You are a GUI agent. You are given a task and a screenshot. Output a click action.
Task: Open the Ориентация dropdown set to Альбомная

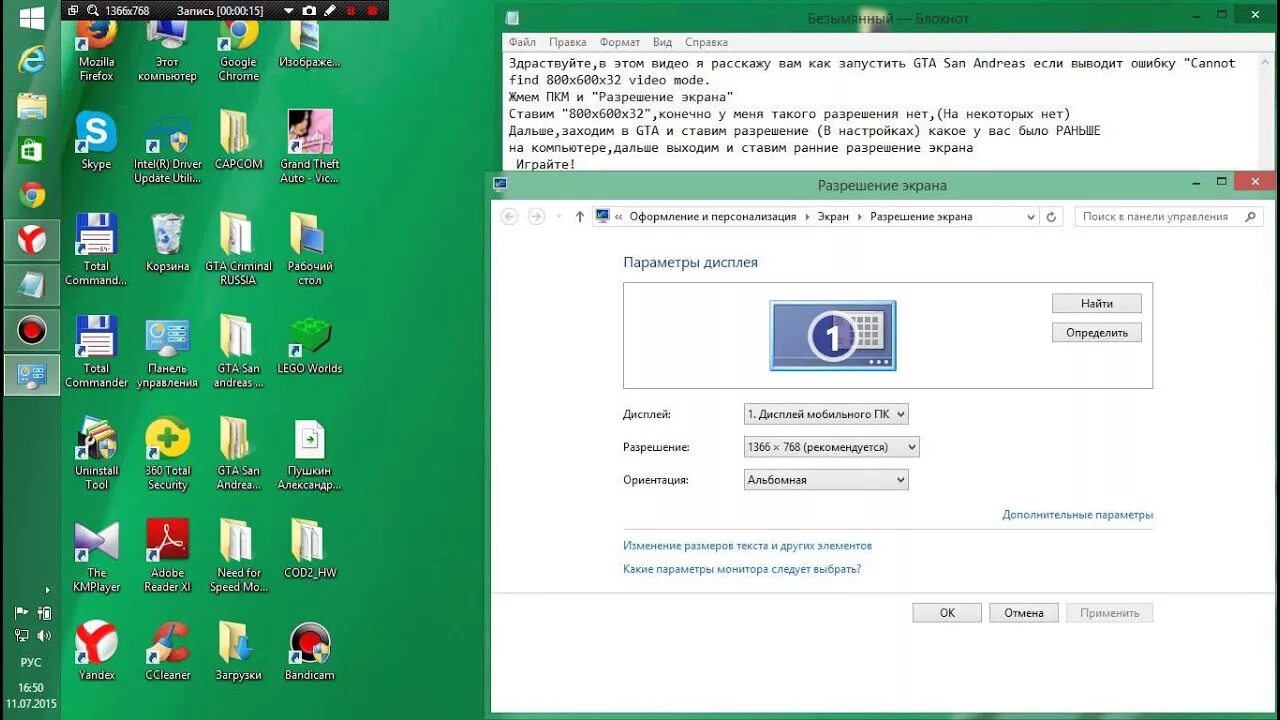(x=826, y=480)
